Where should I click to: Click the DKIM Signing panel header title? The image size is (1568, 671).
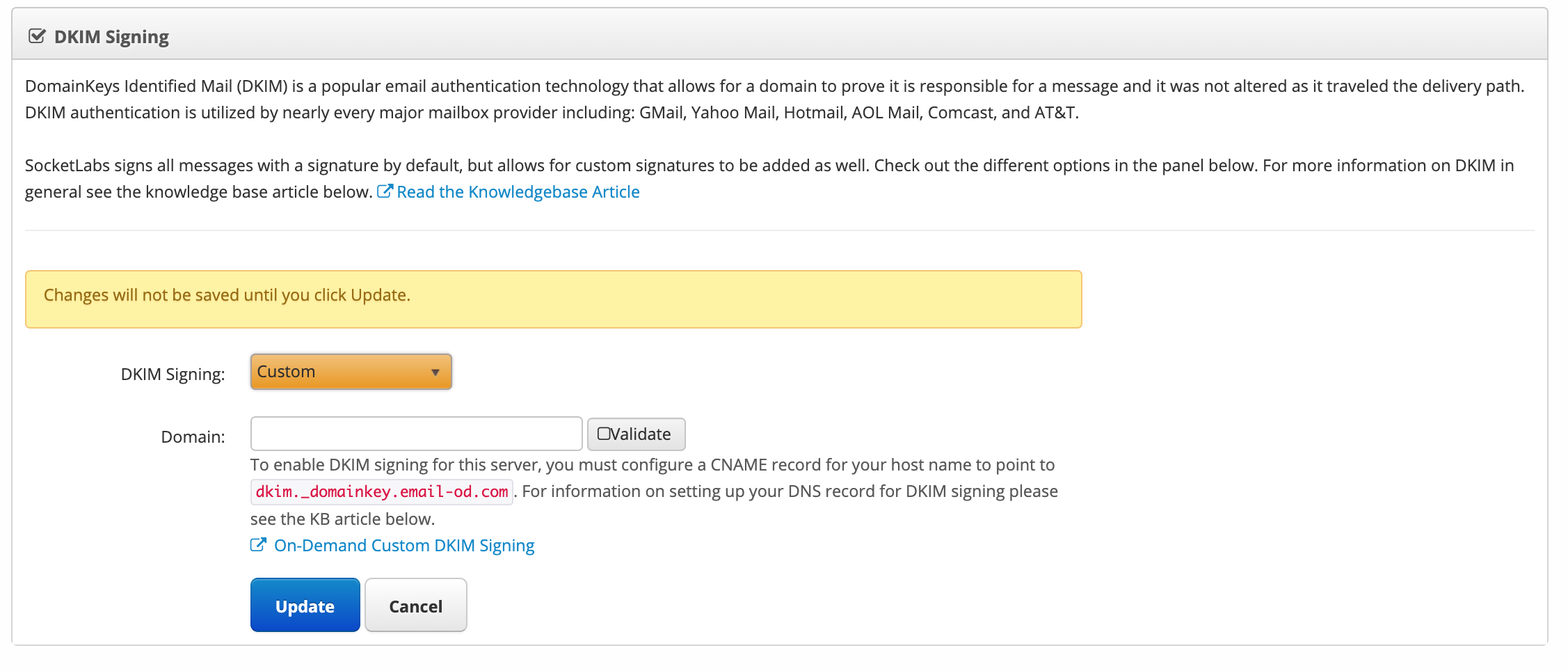(x=111, y=37)
